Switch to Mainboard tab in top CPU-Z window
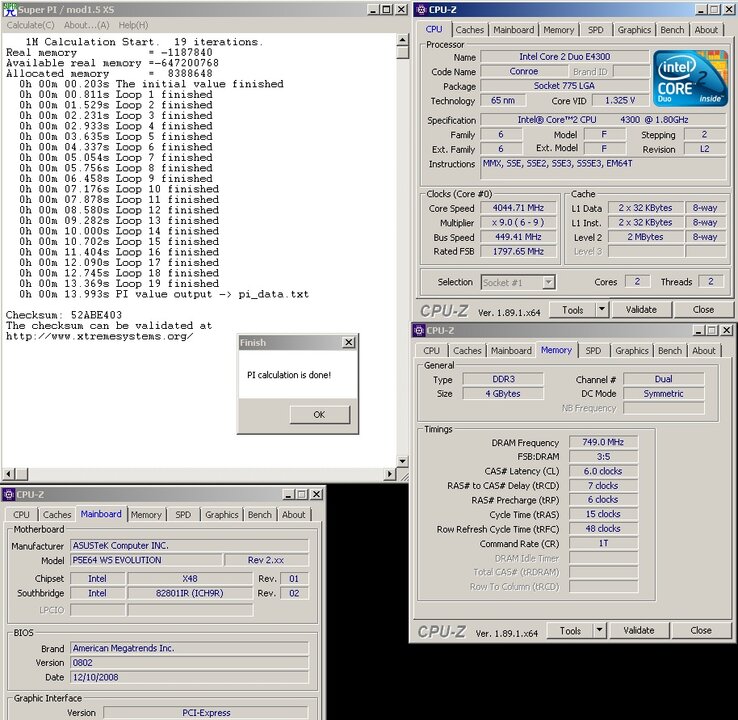 tap(513, 30)
